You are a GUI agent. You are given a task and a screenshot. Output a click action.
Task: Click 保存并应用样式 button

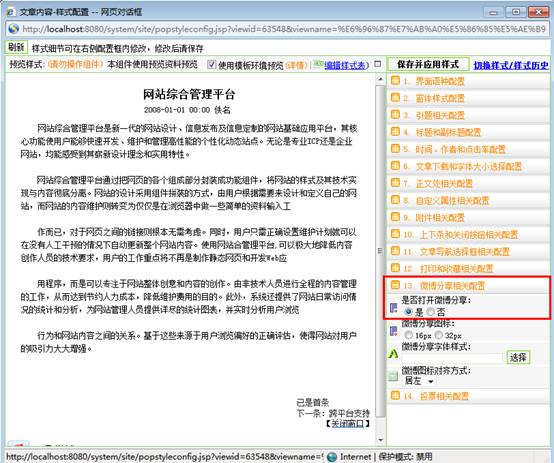[428, 64]
